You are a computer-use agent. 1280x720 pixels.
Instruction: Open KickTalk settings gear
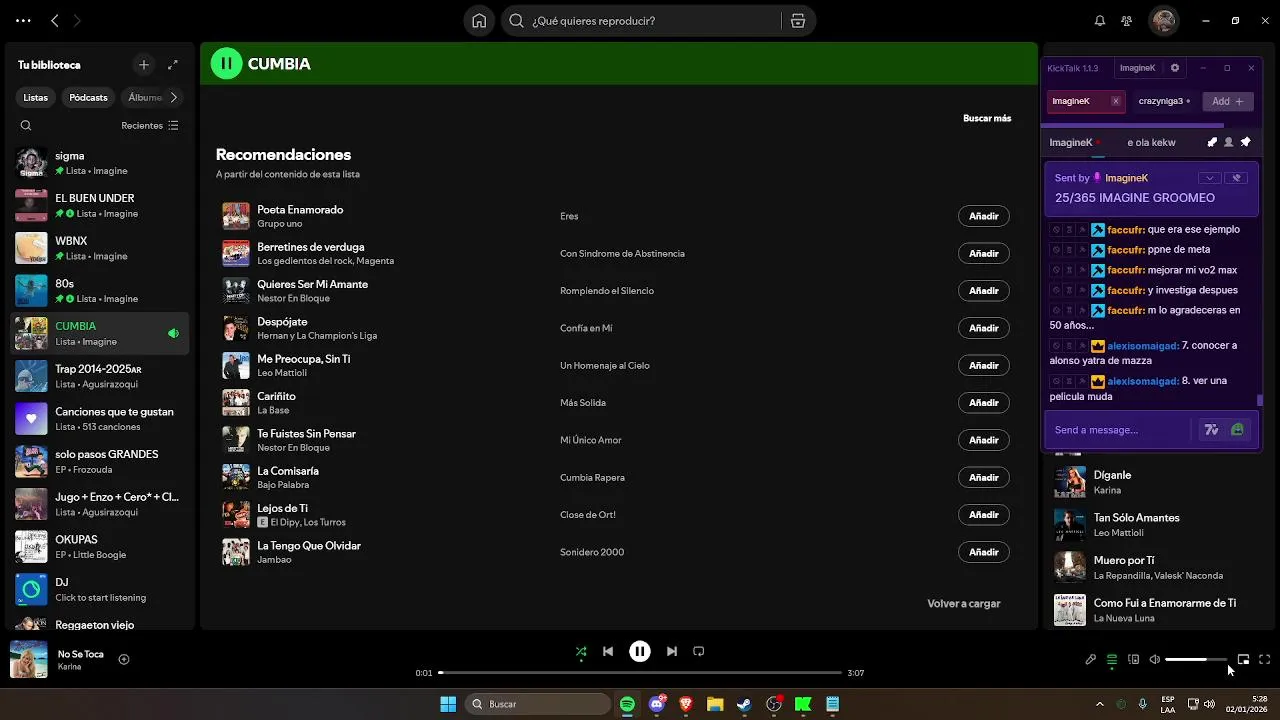1175,68
